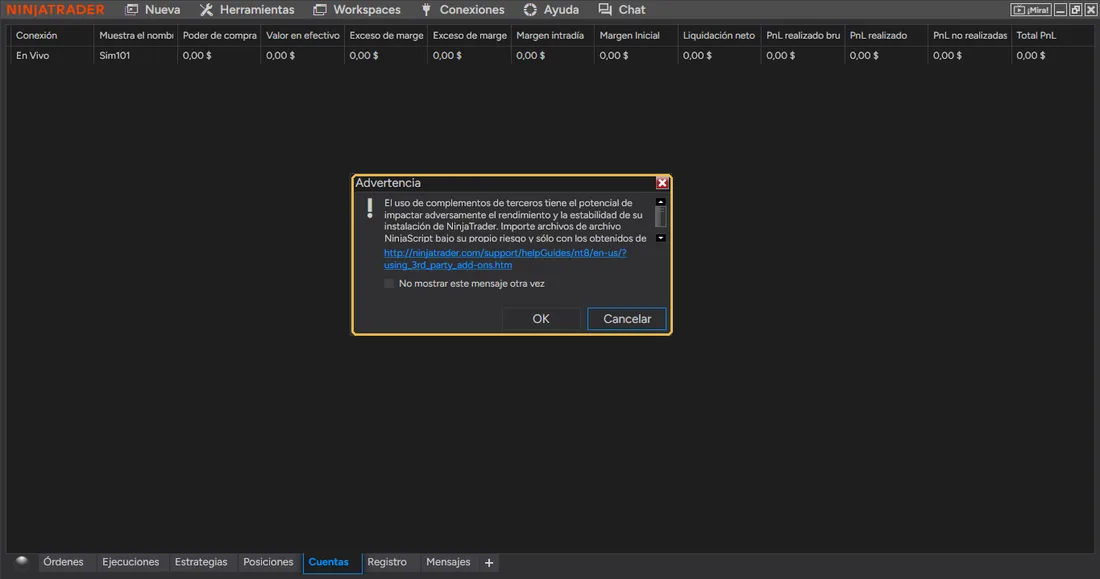Click the Total PnL column header

[x=1052, y=35]
